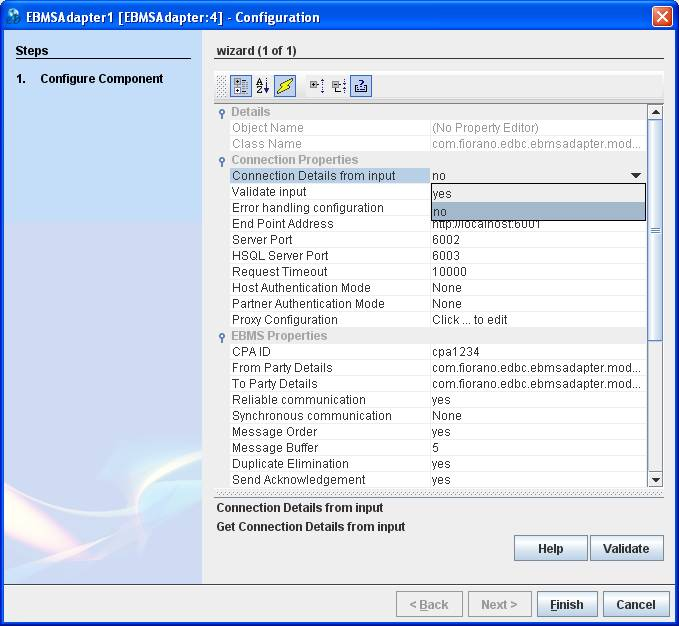Click the To Party Details value
679x626 pixels.
(x=538, y=384)
